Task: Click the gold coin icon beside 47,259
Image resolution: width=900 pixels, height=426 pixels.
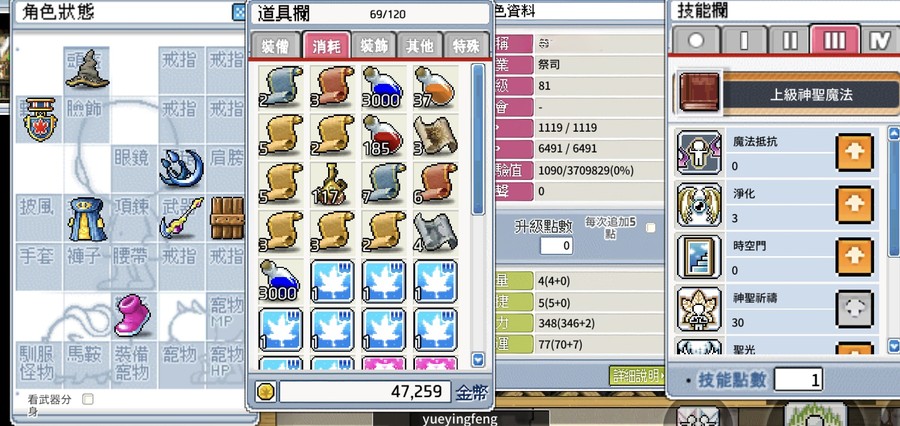Action: [266, 392]
